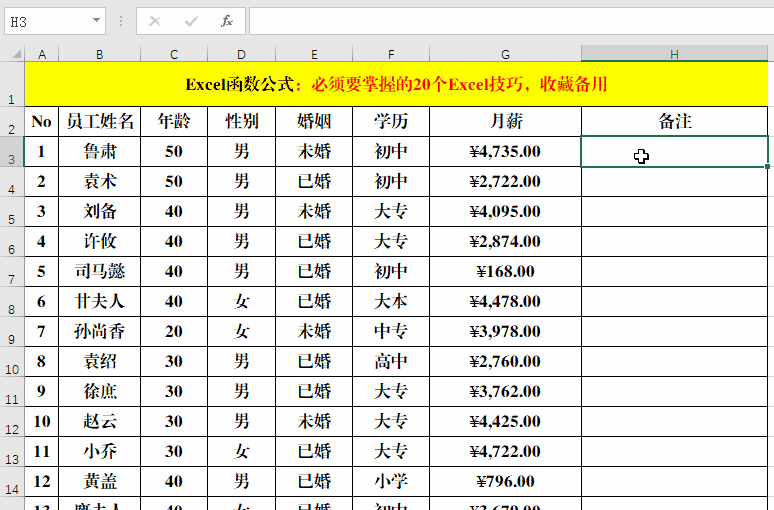Click the 年龄 header cell
774x510 pixels.
174,121
